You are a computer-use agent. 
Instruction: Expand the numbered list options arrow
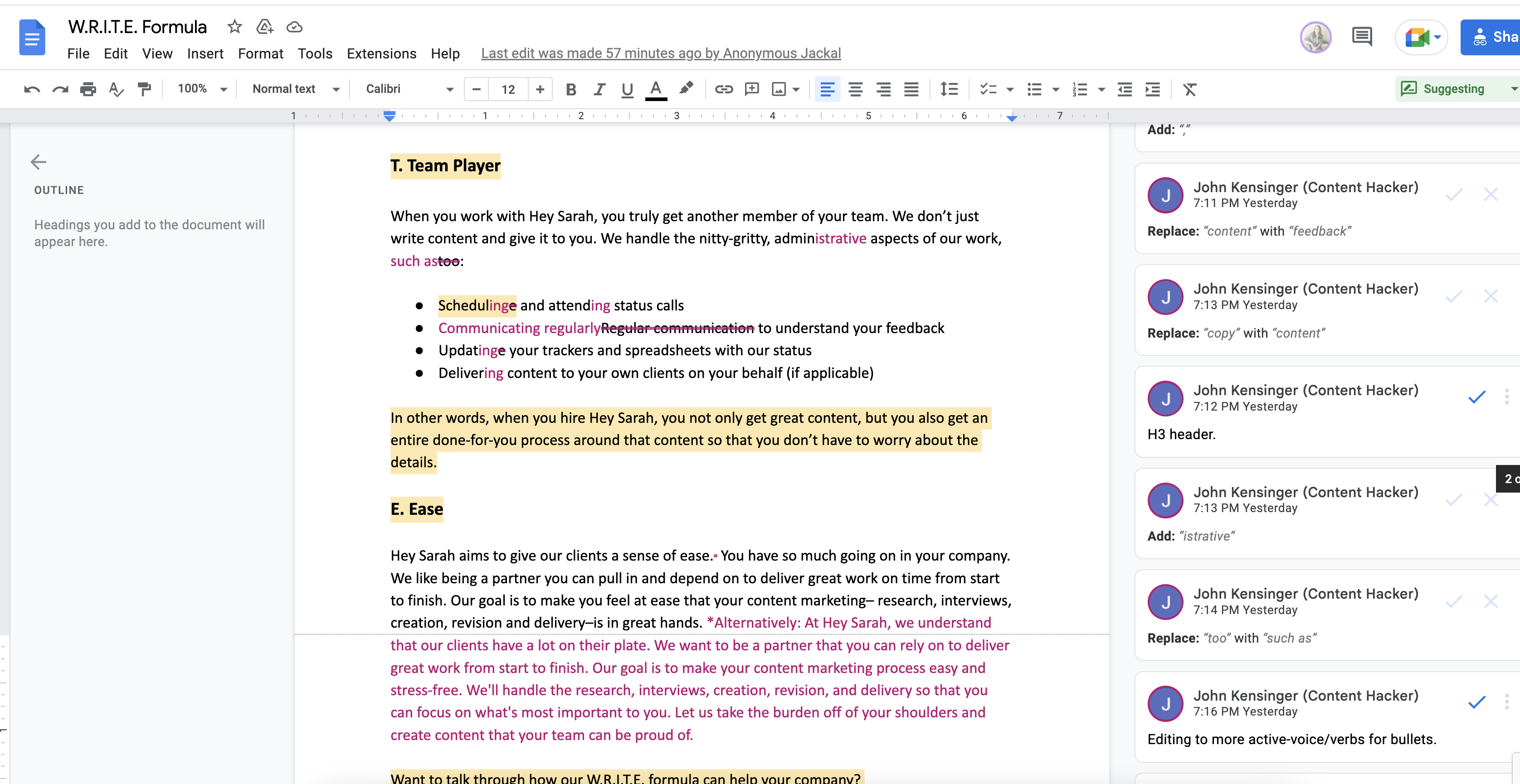(x=1101, y=90)
